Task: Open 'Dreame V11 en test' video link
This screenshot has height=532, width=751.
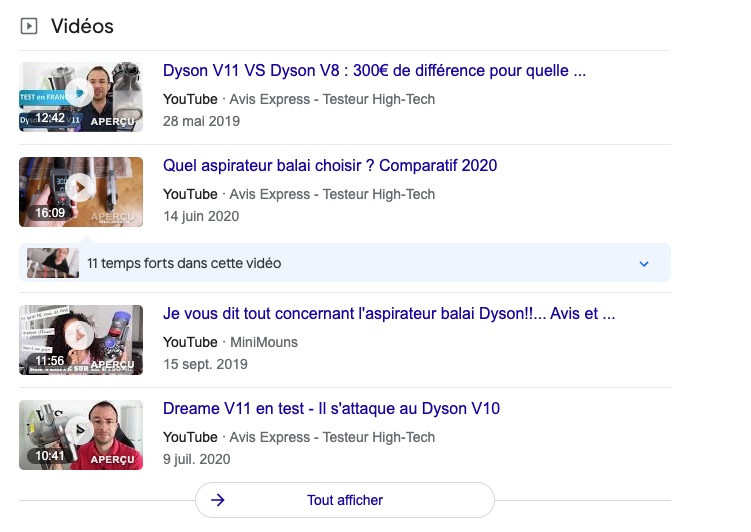Action: click(331, 408)
